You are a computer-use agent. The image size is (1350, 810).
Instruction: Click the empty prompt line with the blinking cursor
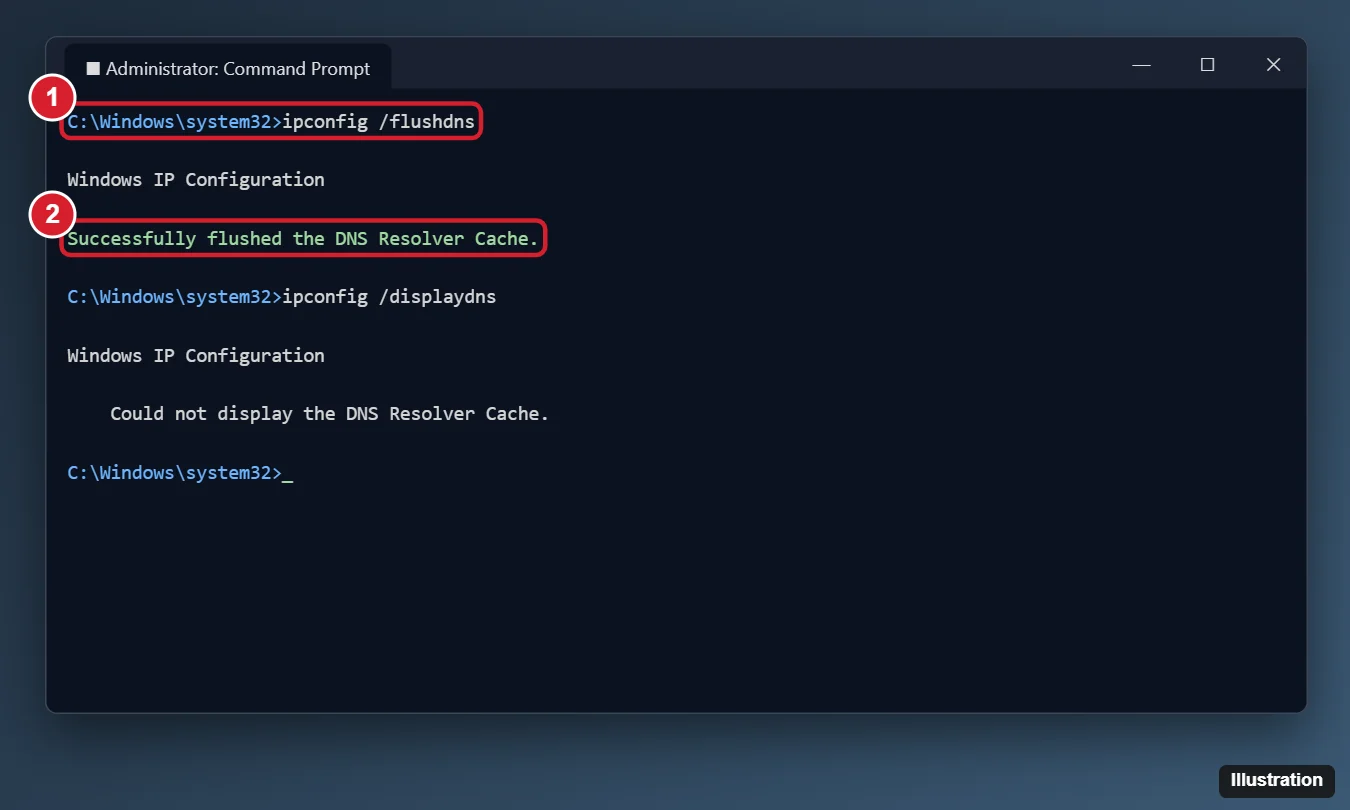(x=180, y=473)
